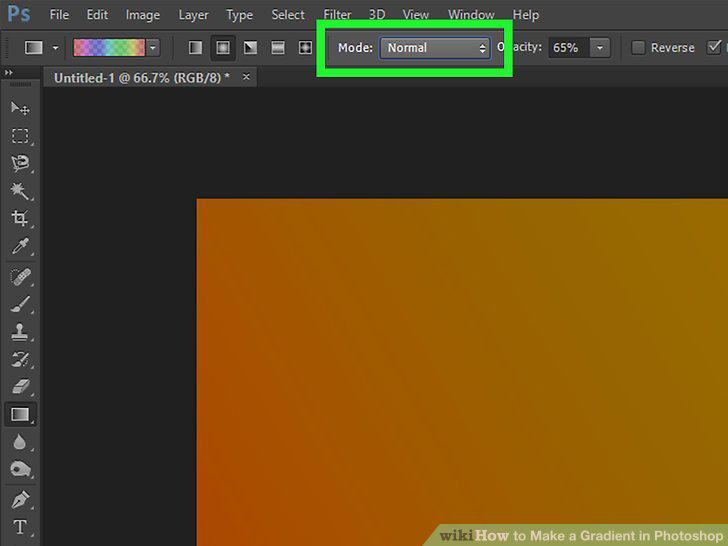
Task: Select the History Brush tool
Action: (x=20, y=359)
